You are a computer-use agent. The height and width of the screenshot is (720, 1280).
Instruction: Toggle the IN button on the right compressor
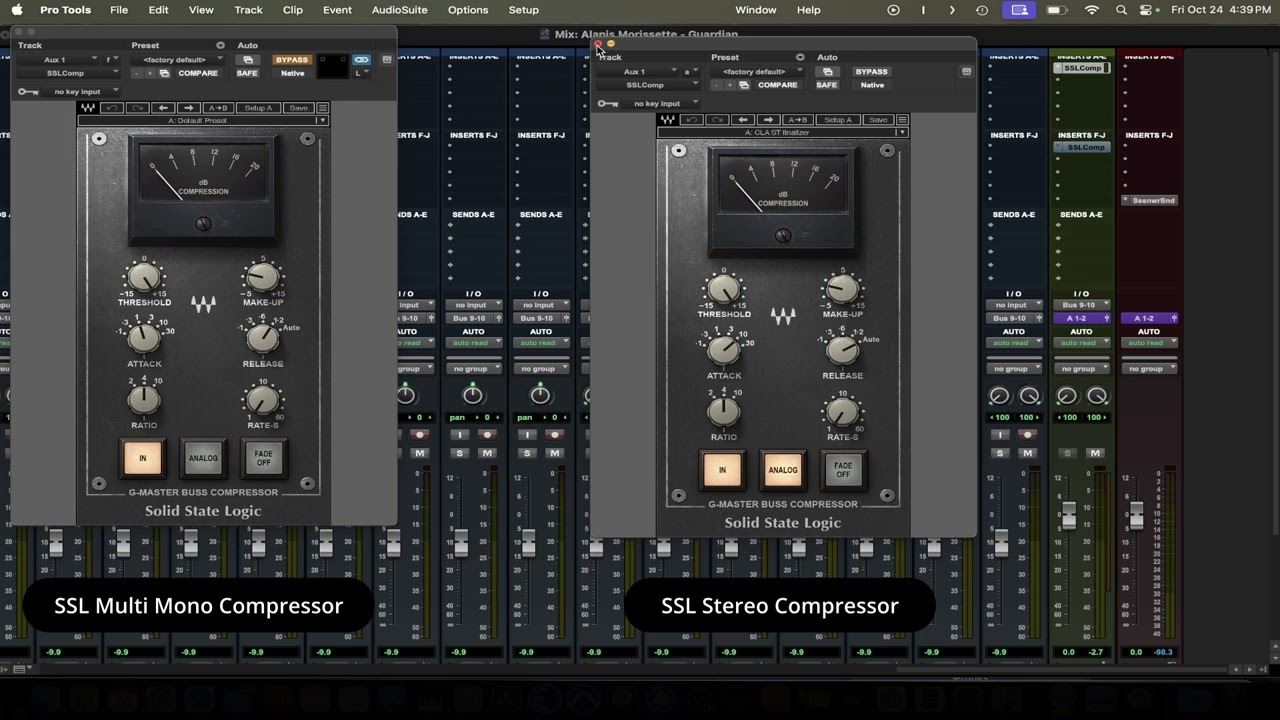click(722, 470)
